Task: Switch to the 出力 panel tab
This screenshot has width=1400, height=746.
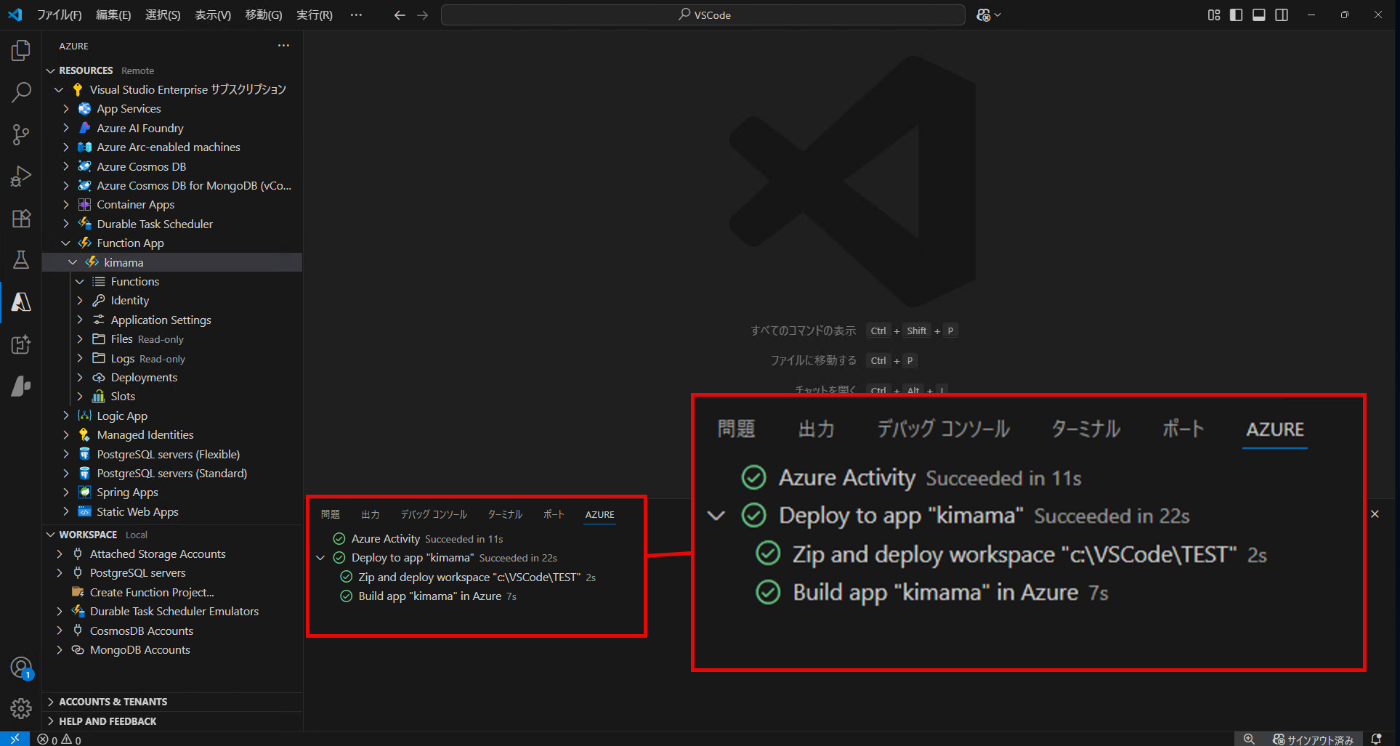Action: [x=370, y=515]
